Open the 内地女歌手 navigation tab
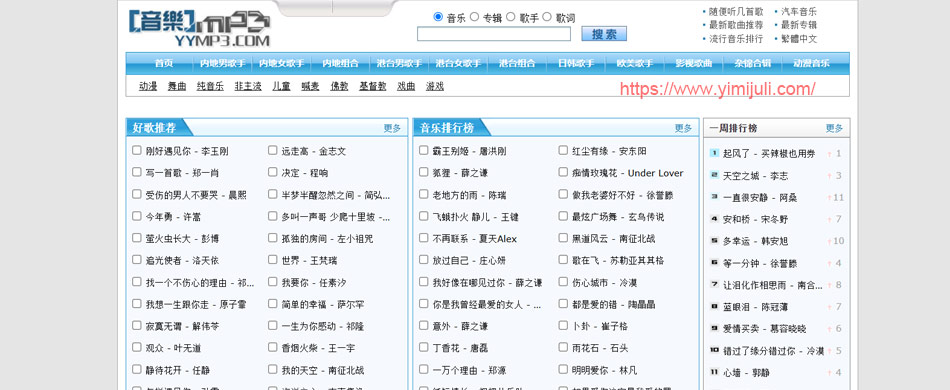950x390 pixels. 281,64
